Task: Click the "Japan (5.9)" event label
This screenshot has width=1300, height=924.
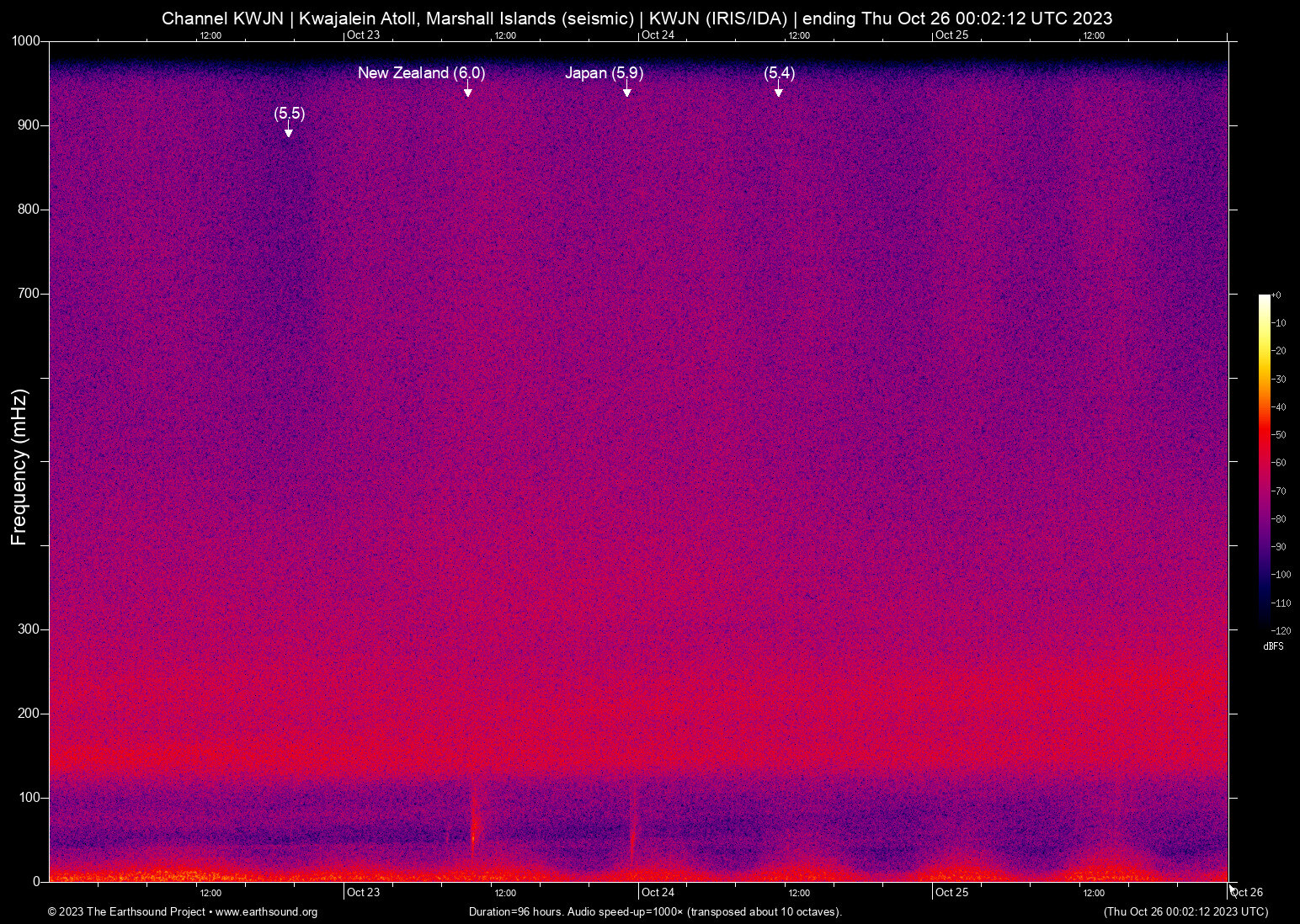Action: coord(605,73)
